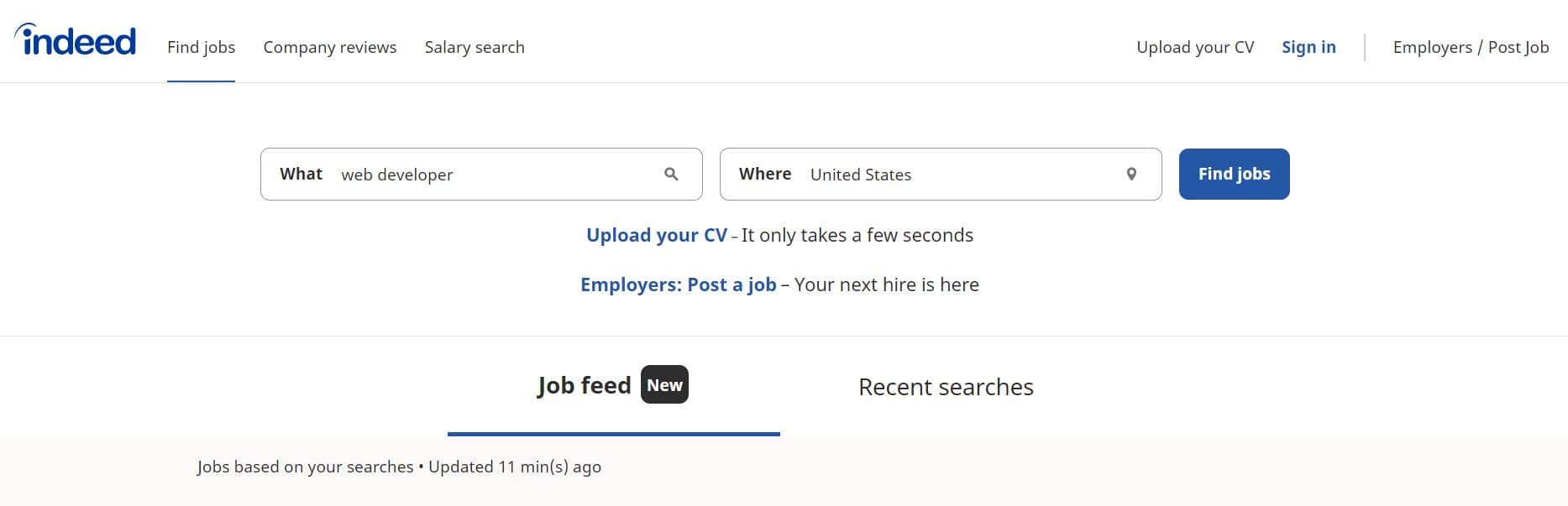
Task: Click the location pin icon in the Where field
Action: (x=1131, y=175)
